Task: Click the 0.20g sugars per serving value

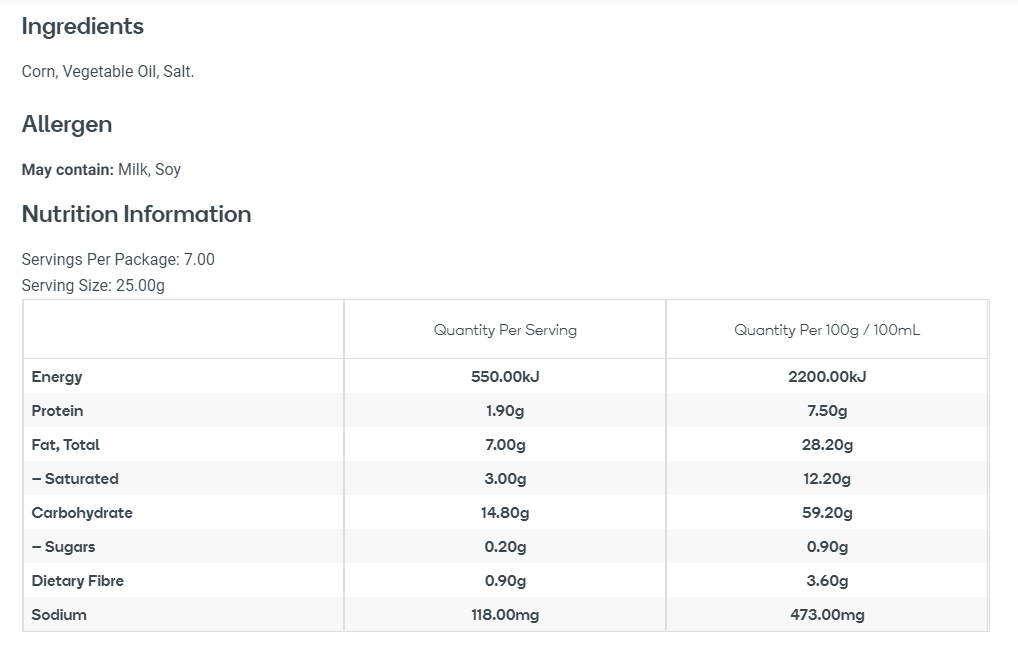Action: [505, 547]
